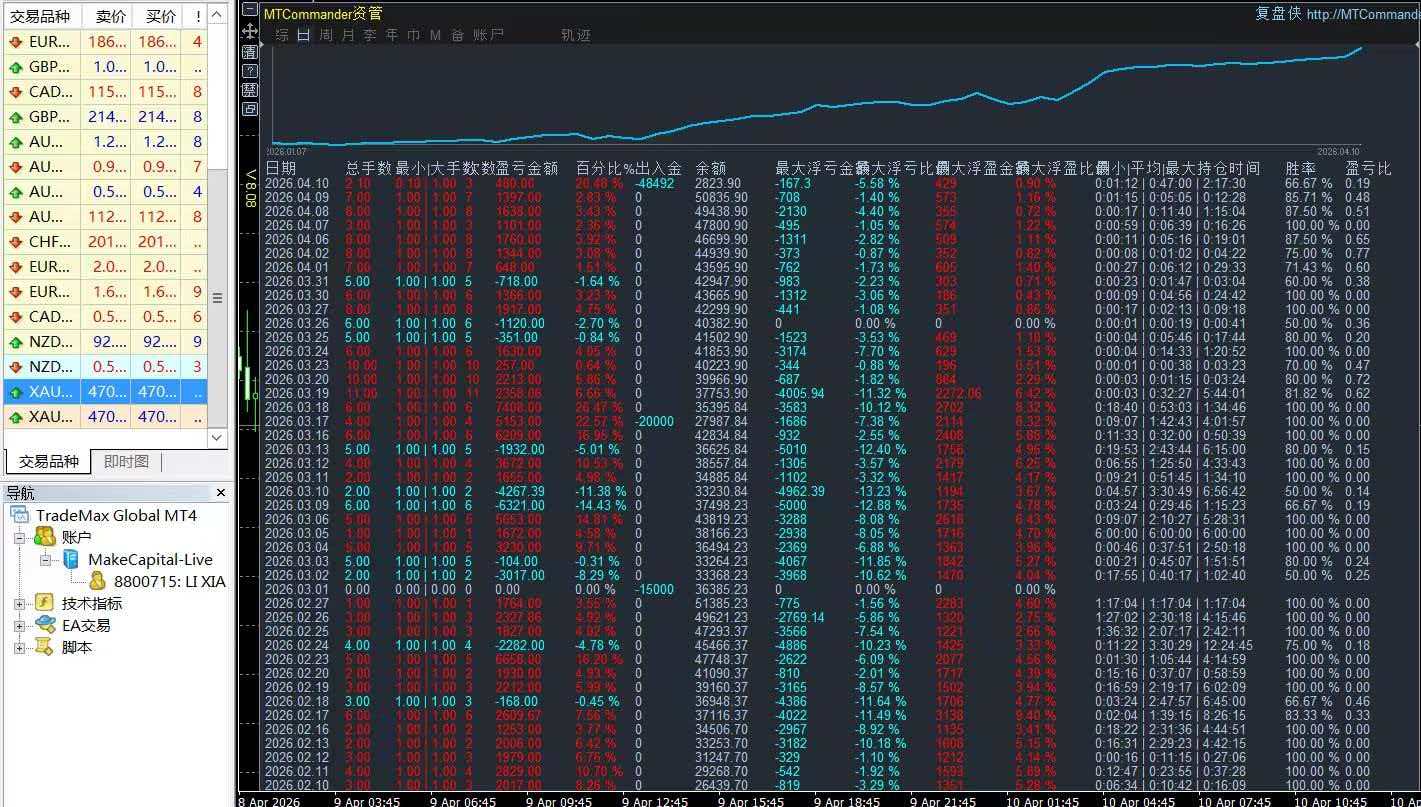Viewport: 1421px width, 807px height.
Task: Click the down arrow icon in CAD 115 row
Action: coord(15,92)
